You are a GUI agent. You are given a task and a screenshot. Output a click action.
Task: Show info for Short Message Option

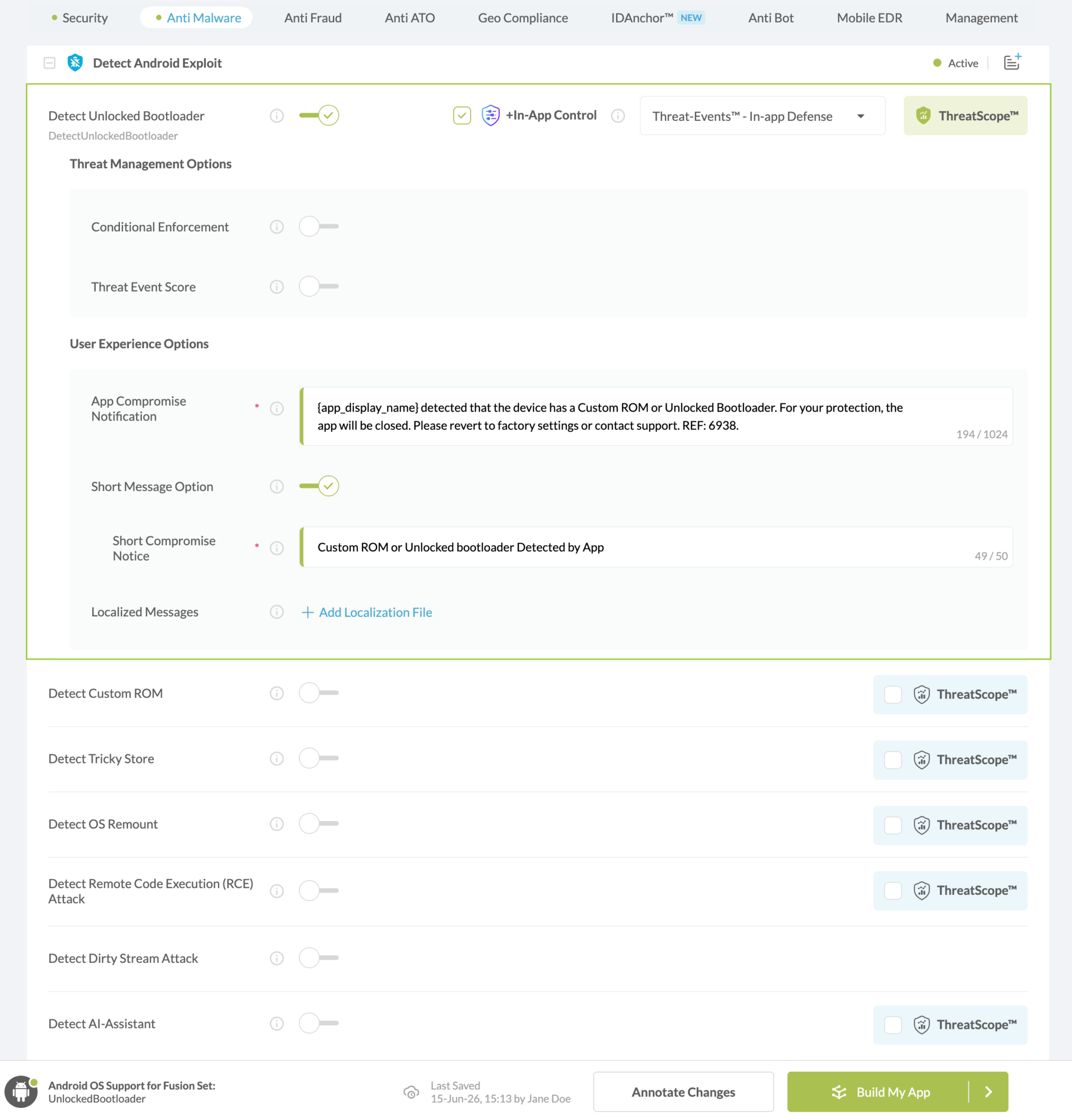[276, 486]
